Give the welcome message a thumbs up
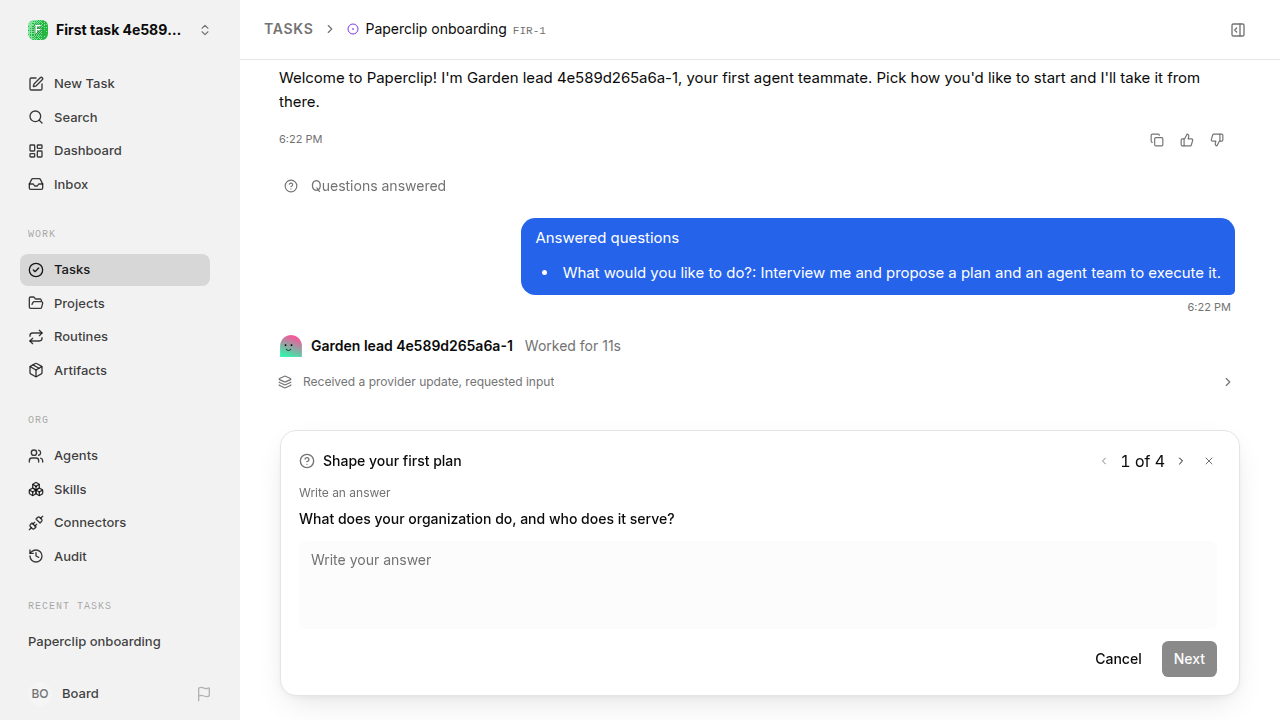This screenshot has width=1280, height=720. [x=1187, y=140]
